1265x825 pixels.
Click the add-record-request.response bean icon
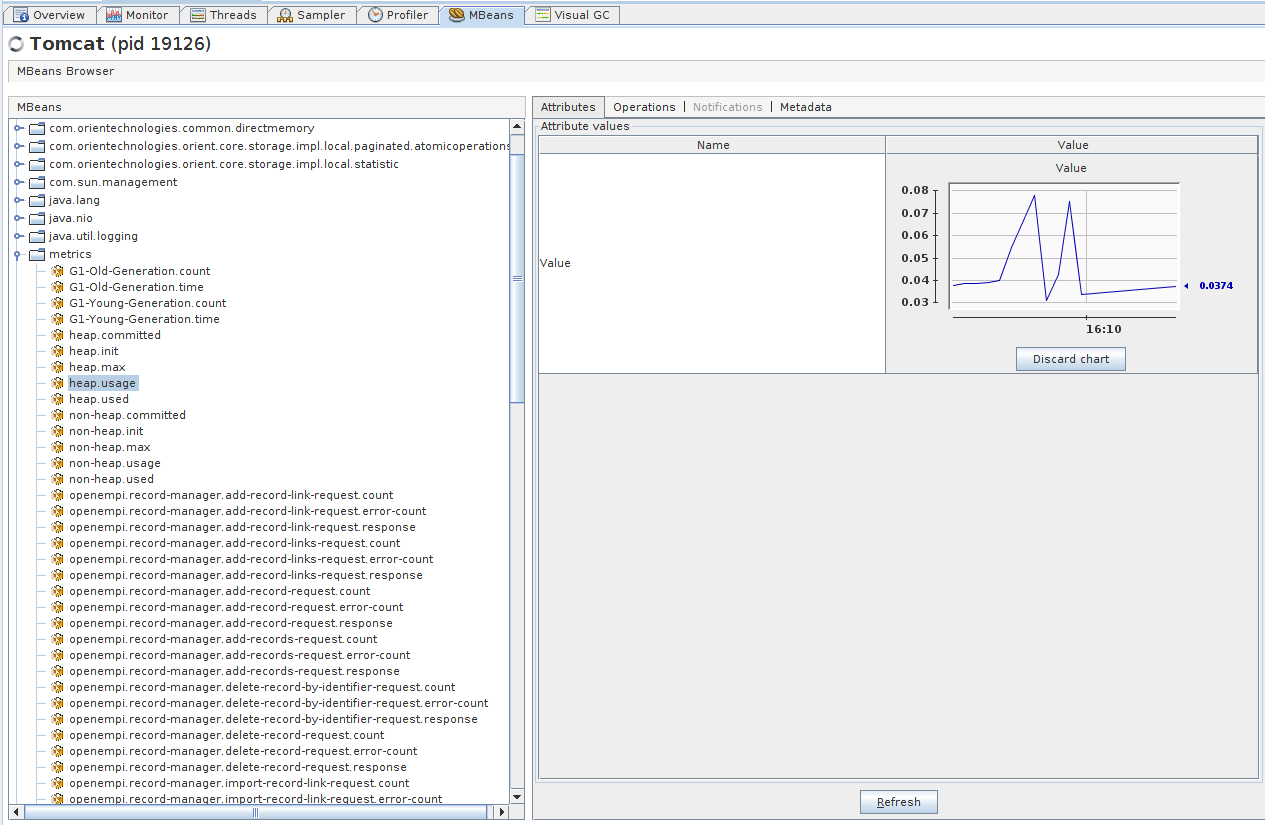point(58,623)
